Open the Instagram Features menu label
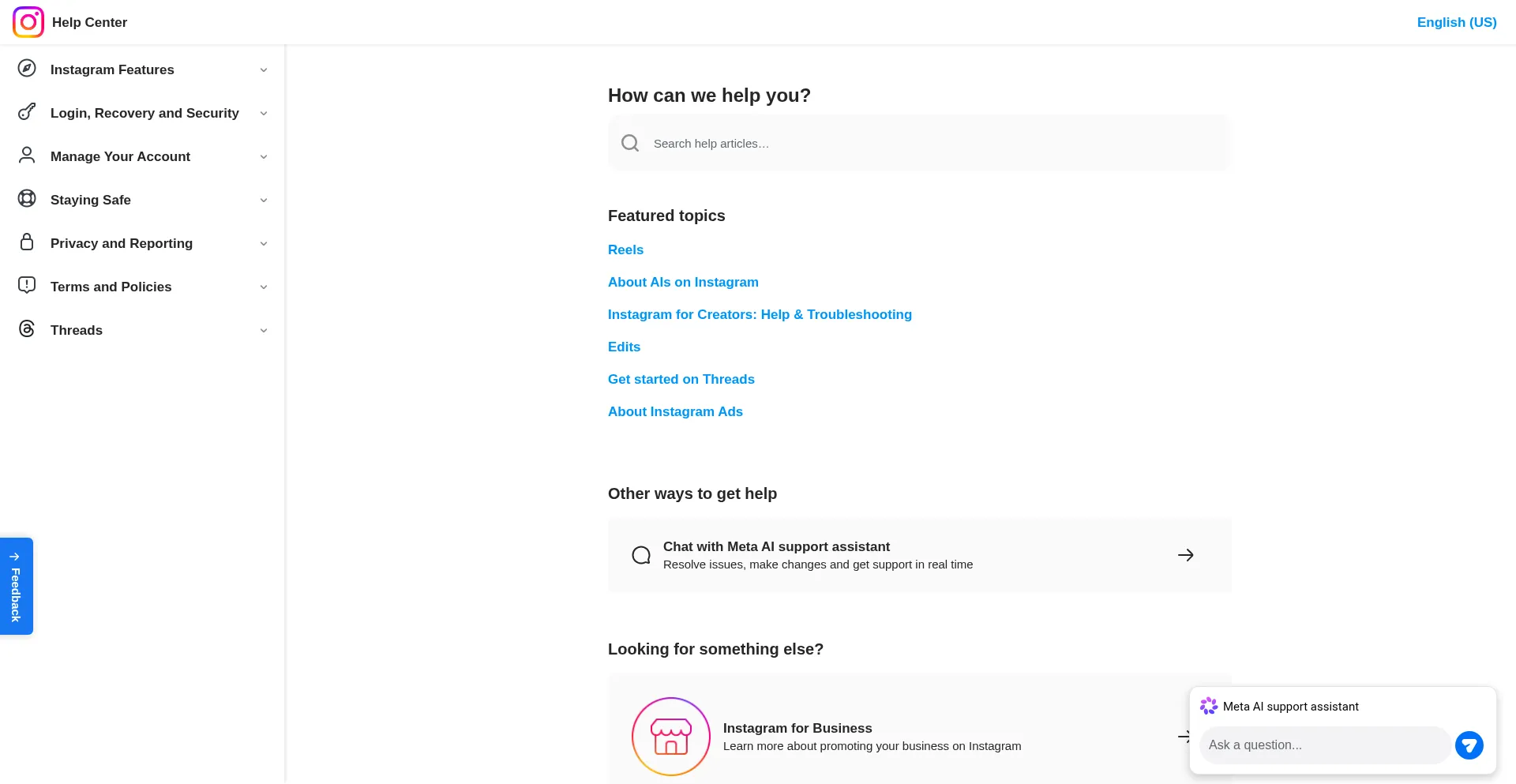The image size is (1516, 784). (x=112, y=69)
